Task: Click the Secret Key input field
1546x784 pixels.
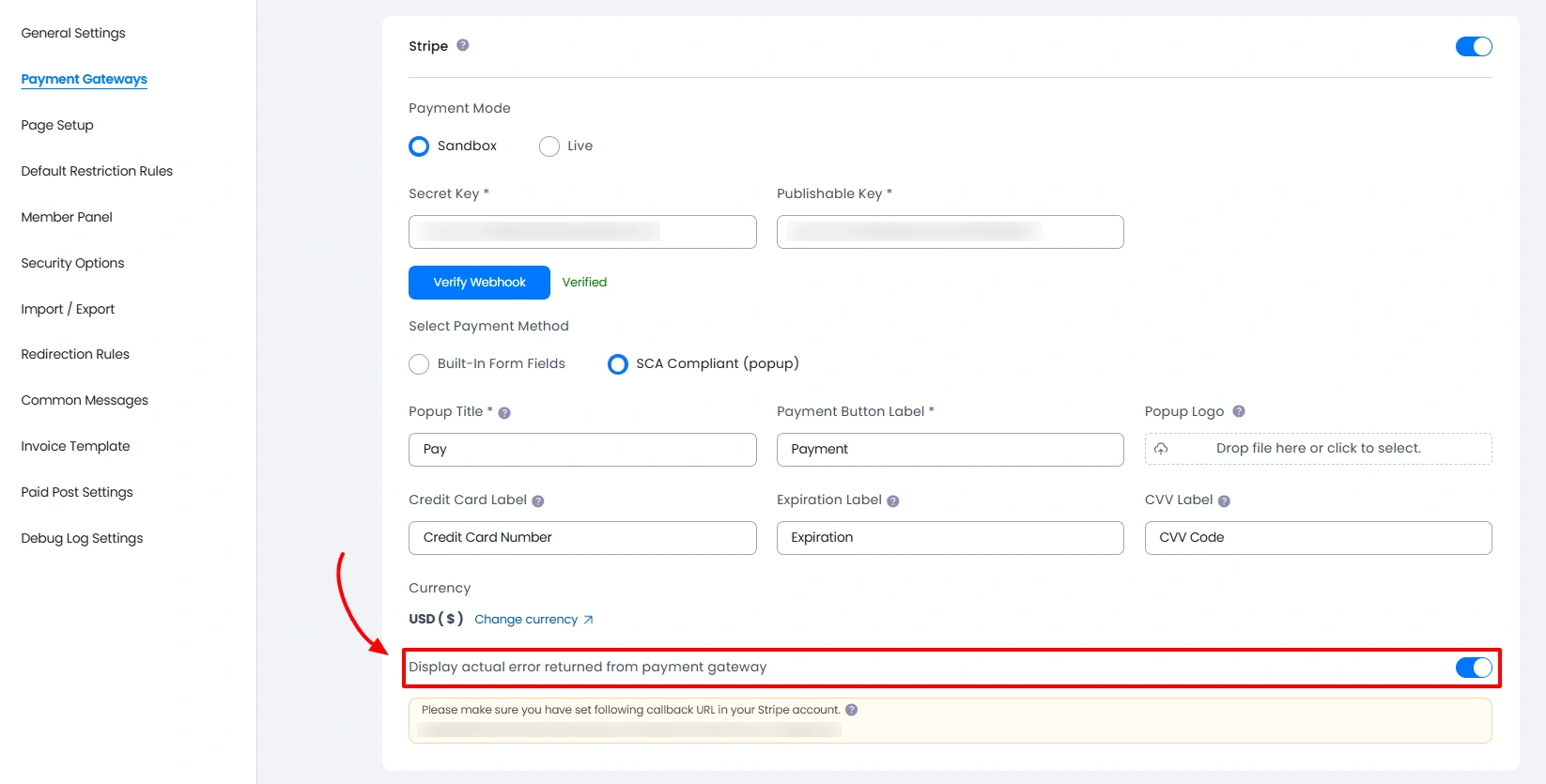Action: click(x=582, y=232)
